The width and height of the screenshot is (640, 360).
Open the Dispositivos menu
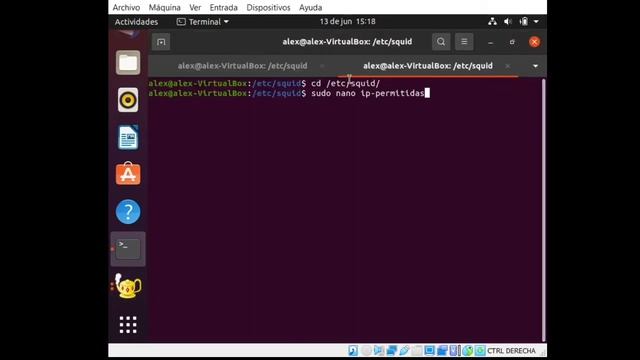[268, 7]
